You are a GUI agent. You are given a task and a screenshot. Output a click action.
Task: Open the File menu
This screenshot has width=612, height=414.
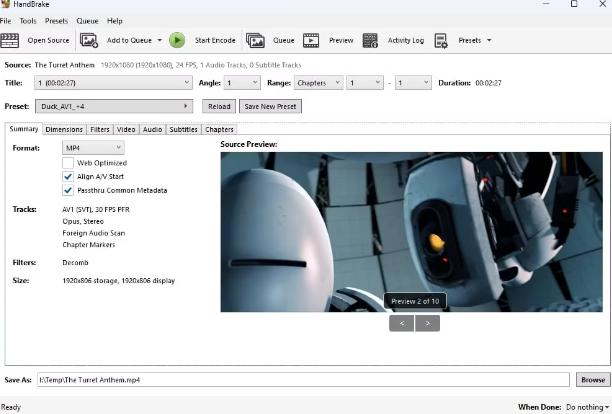pyautogui.click(x=5, y=21)
